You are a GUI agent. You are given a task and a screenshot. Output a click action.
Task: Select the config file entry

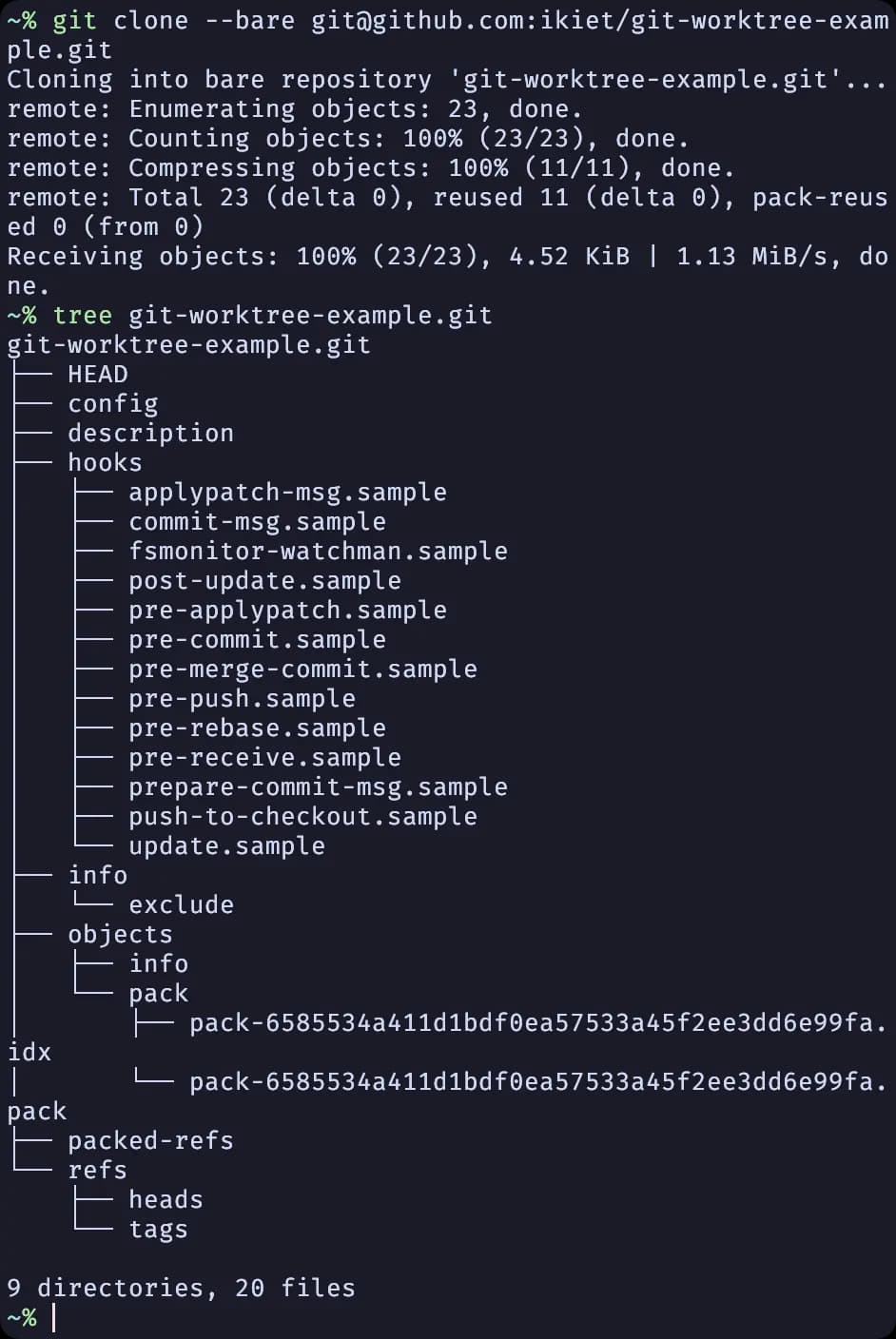point(113,403)
